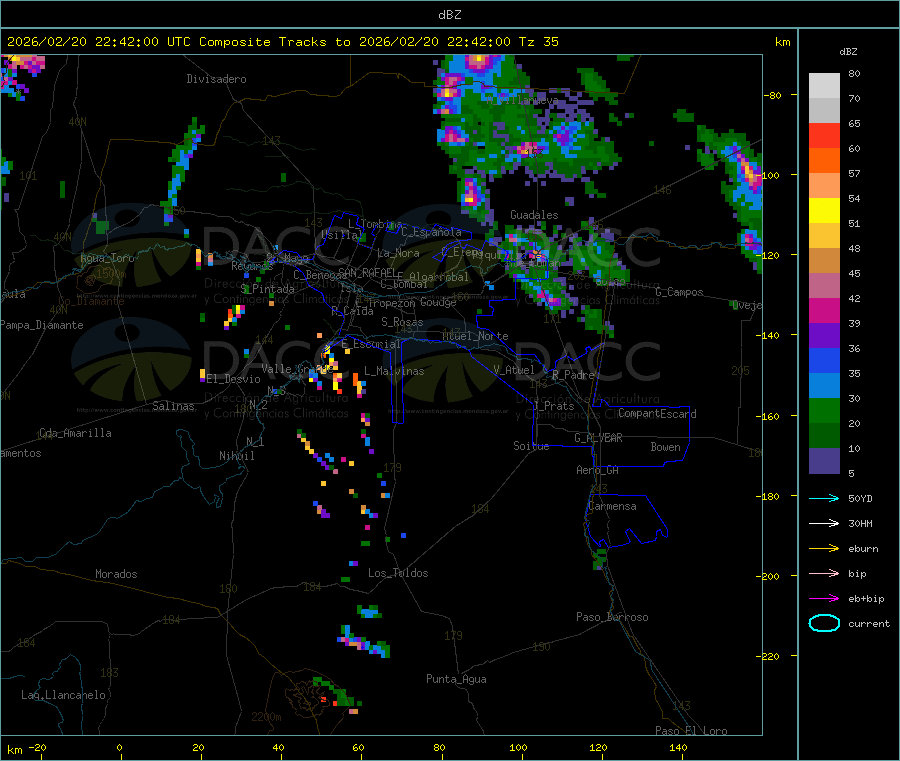The height and width of the screenshot is (761, 900).
Task: Click the El_Desvio map label
Action: click(x=234, y=379)
